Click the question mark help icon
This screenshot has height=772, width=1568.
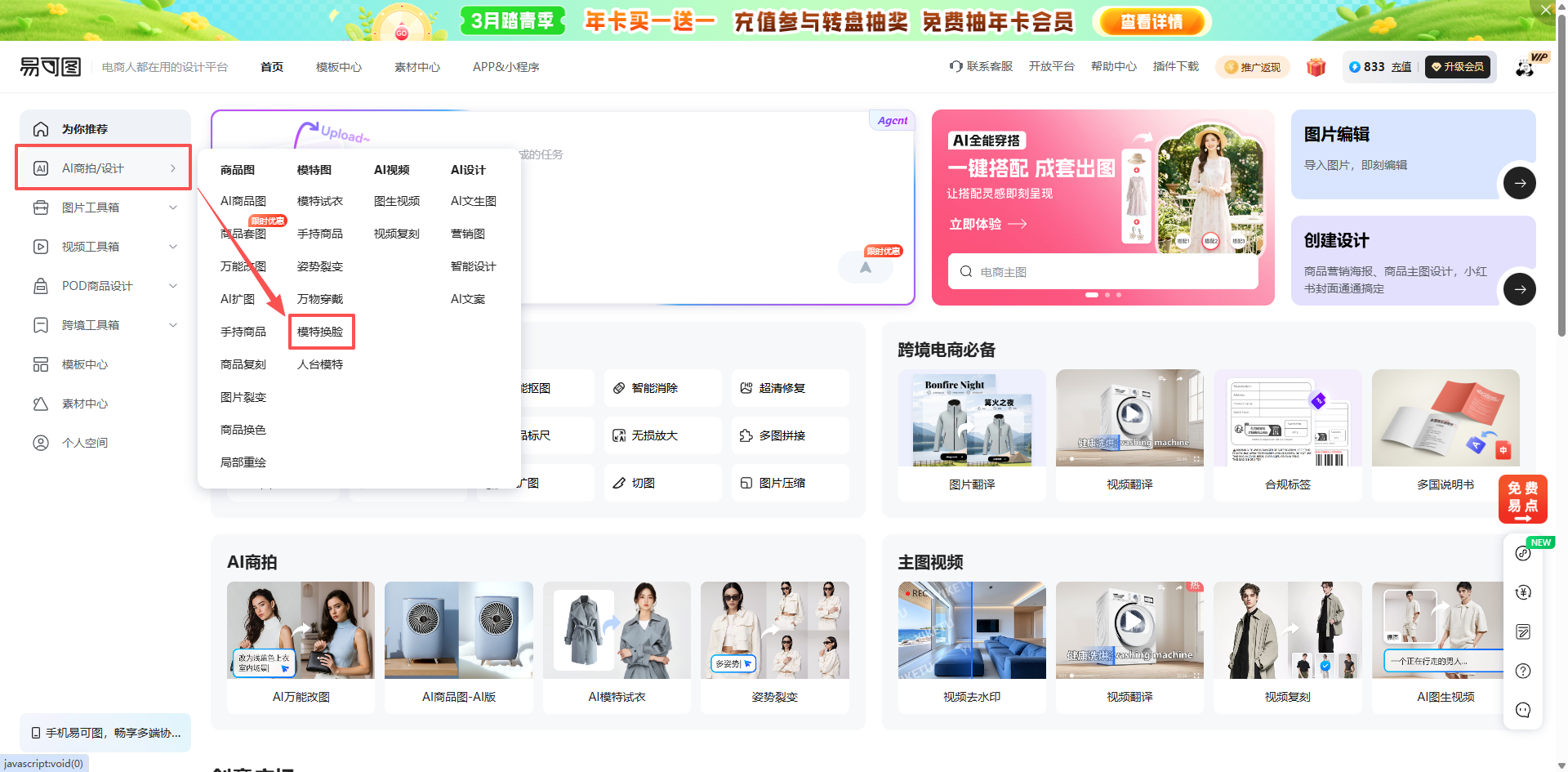click(x=1523, y=671)
